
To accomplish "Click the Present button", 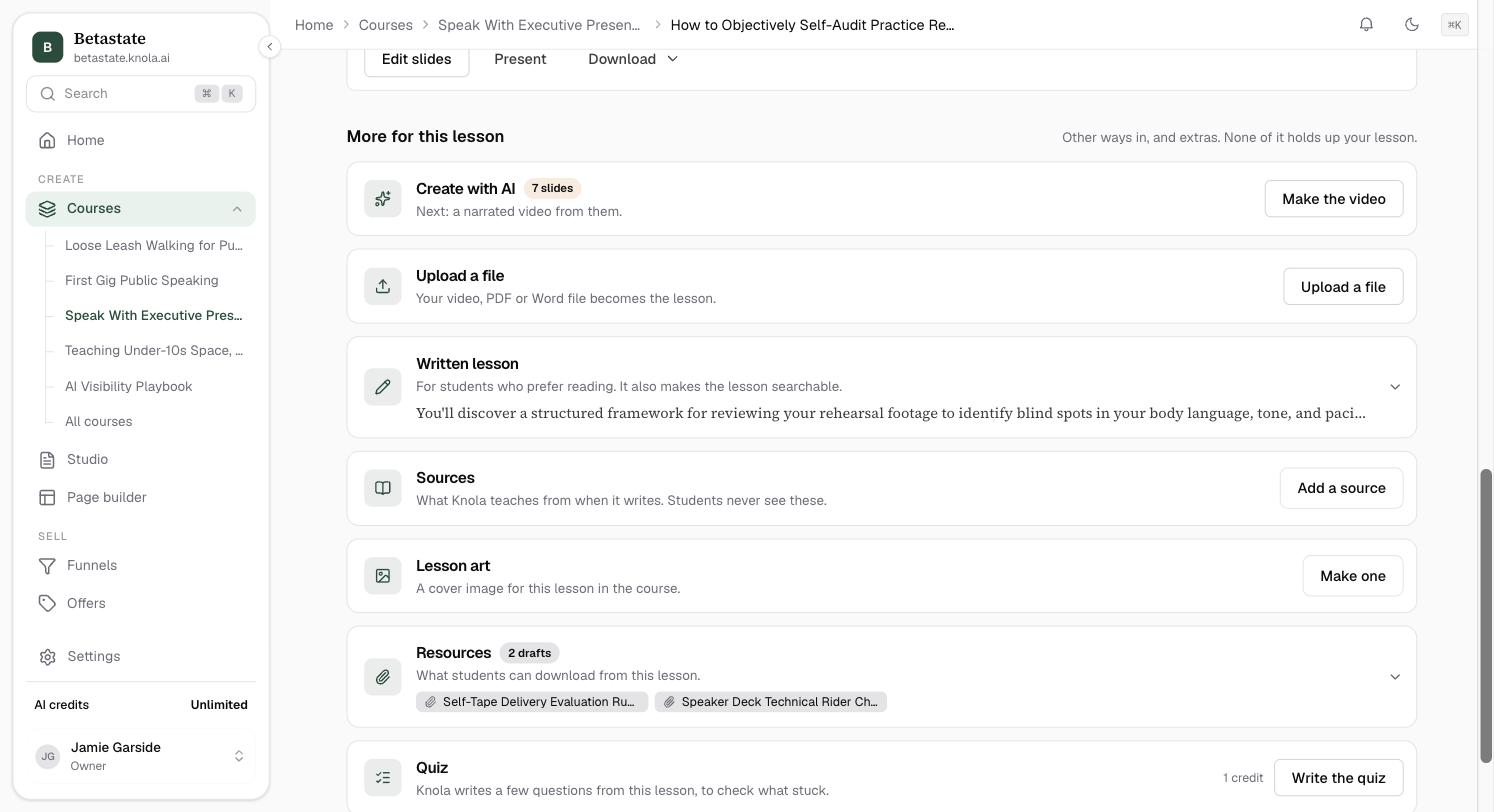I will (520, 59).
